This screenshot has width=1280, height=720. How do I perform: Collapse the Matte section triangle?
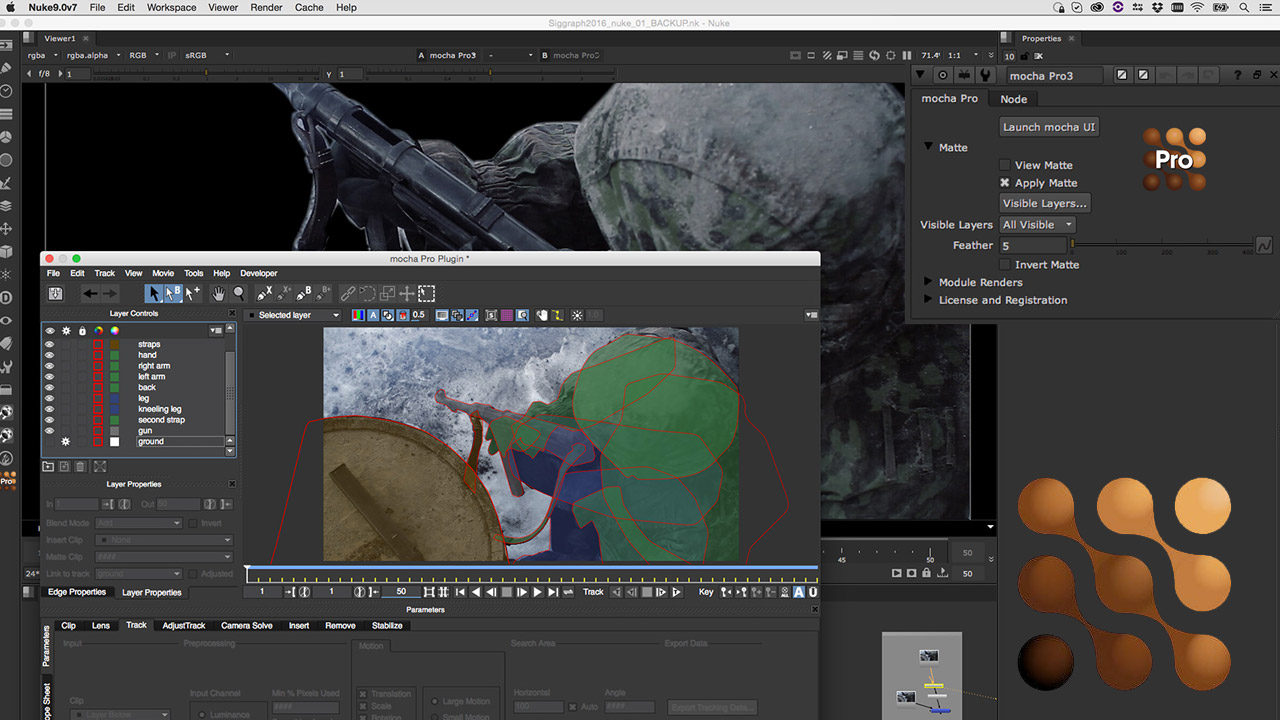tap(928, 147)
